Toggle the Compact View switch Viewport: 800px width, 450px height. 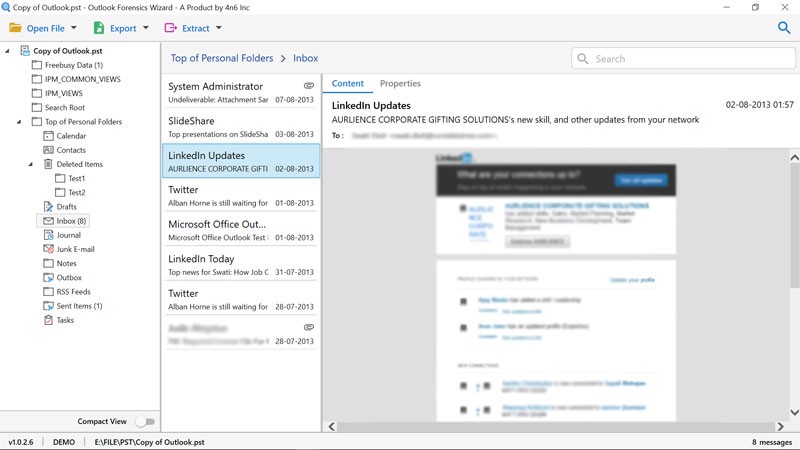click(x=145, y=421)
